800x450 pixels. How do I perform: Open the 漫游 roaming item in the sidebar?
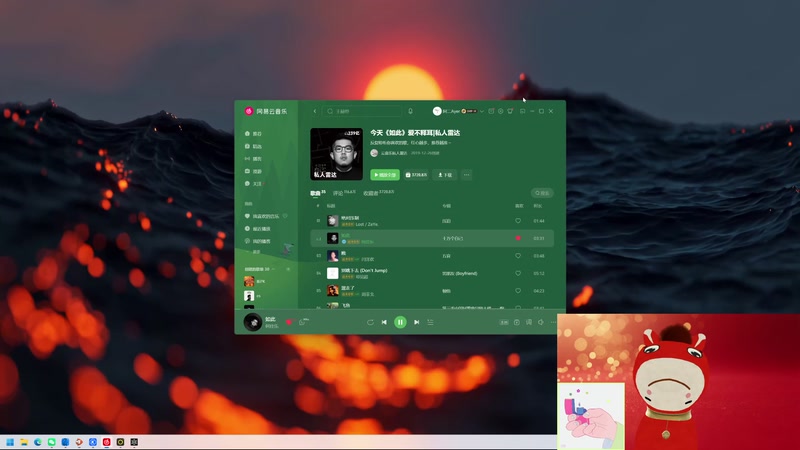(253, 171)
